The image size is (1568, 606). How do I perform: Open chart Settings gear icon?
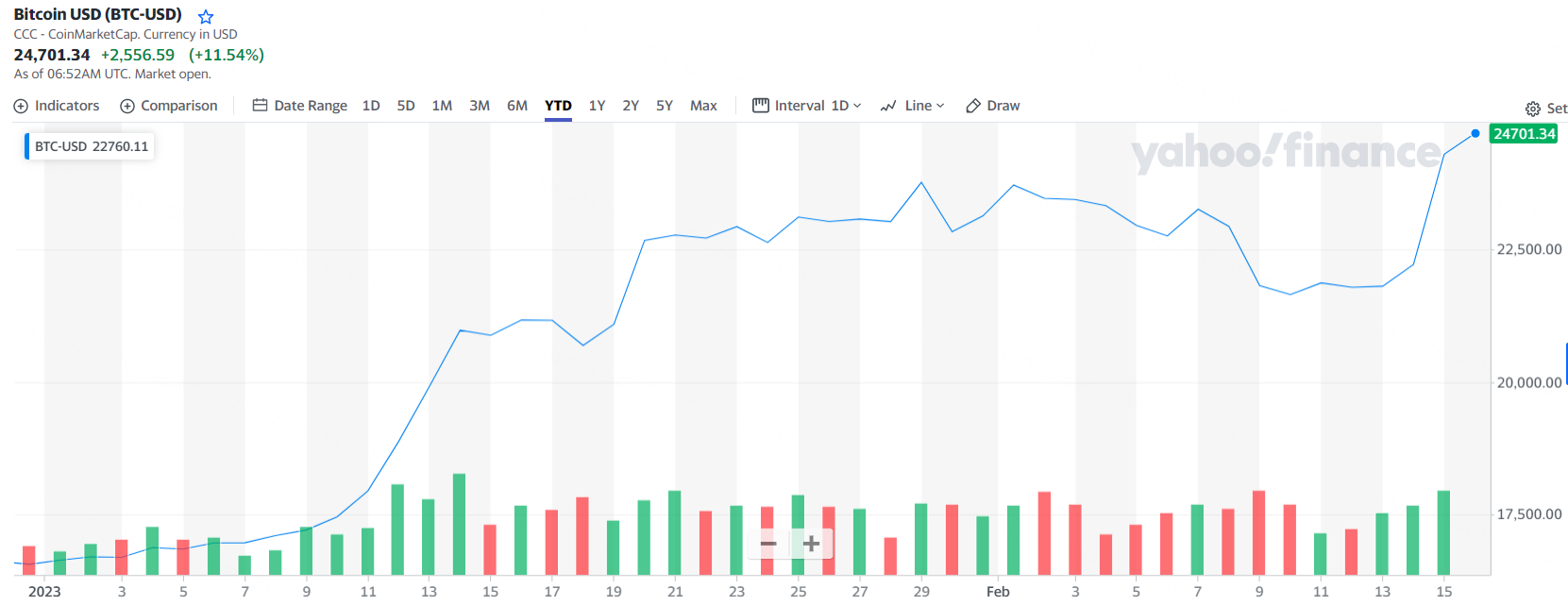coord(1532,109)
